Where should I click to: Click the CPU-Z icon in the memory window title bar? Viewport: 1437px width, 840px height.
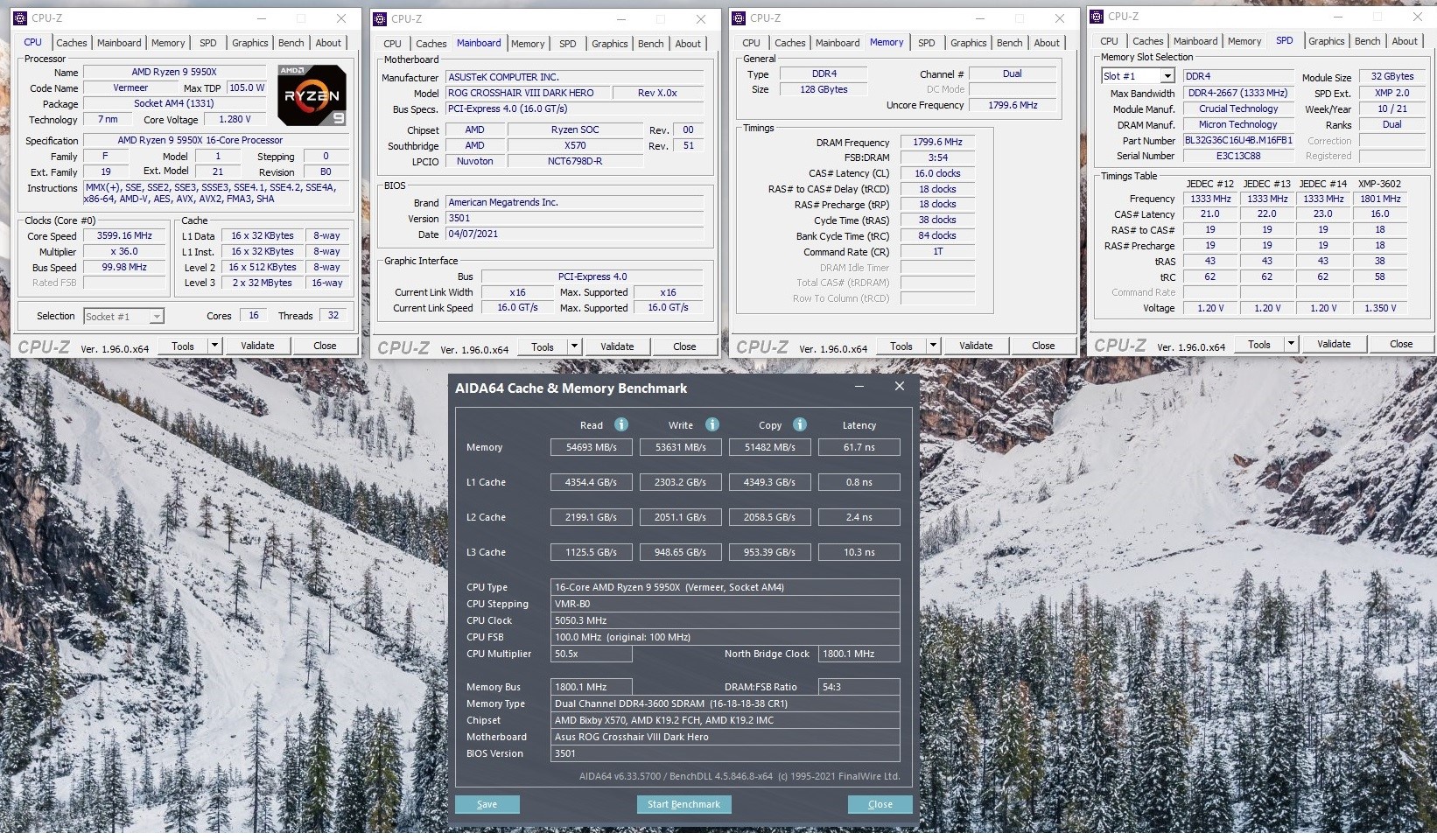point(739,17)
